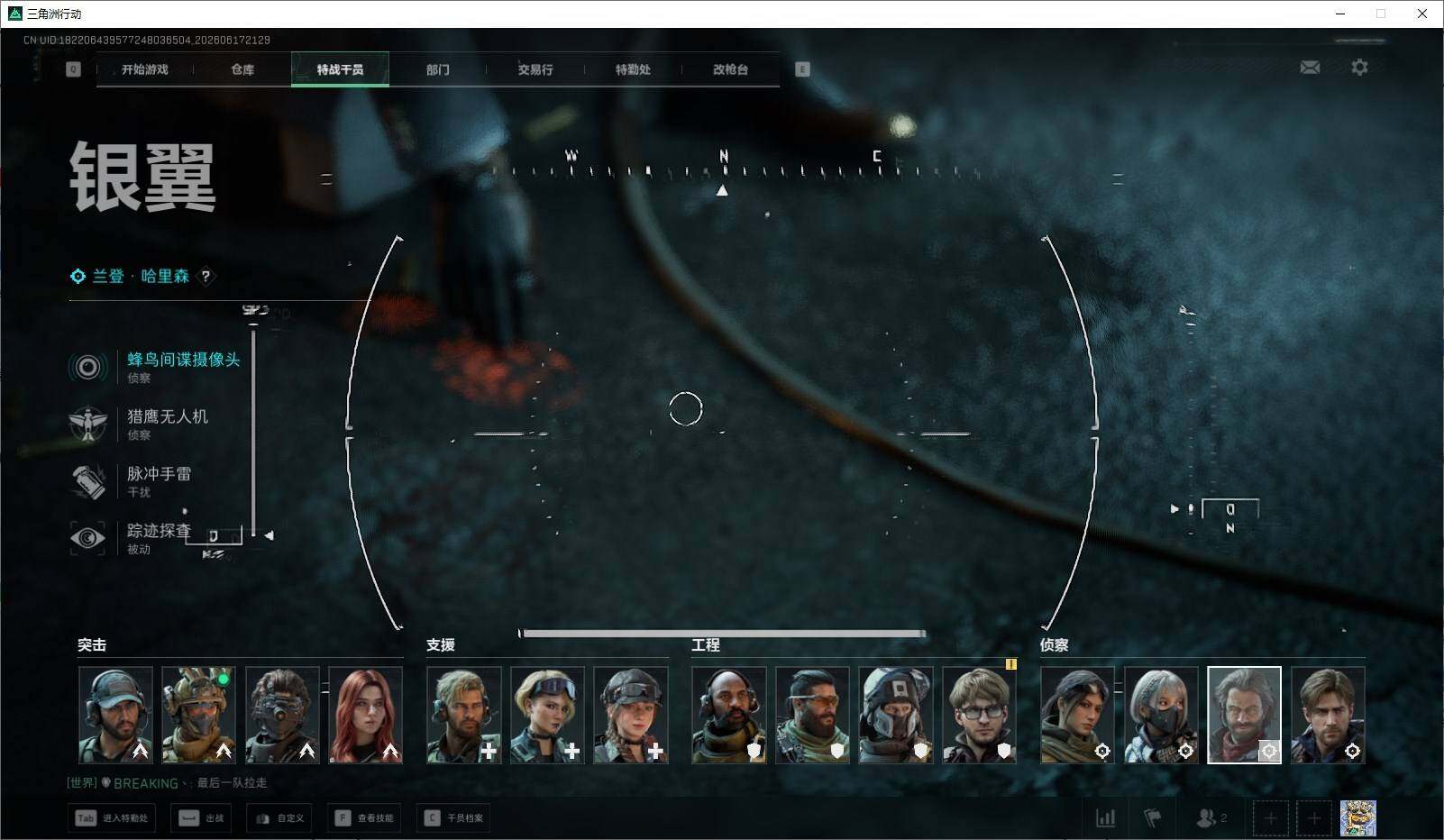Open the player avatar in bottom right
1444x840 pixels.
pos(1358,818)
